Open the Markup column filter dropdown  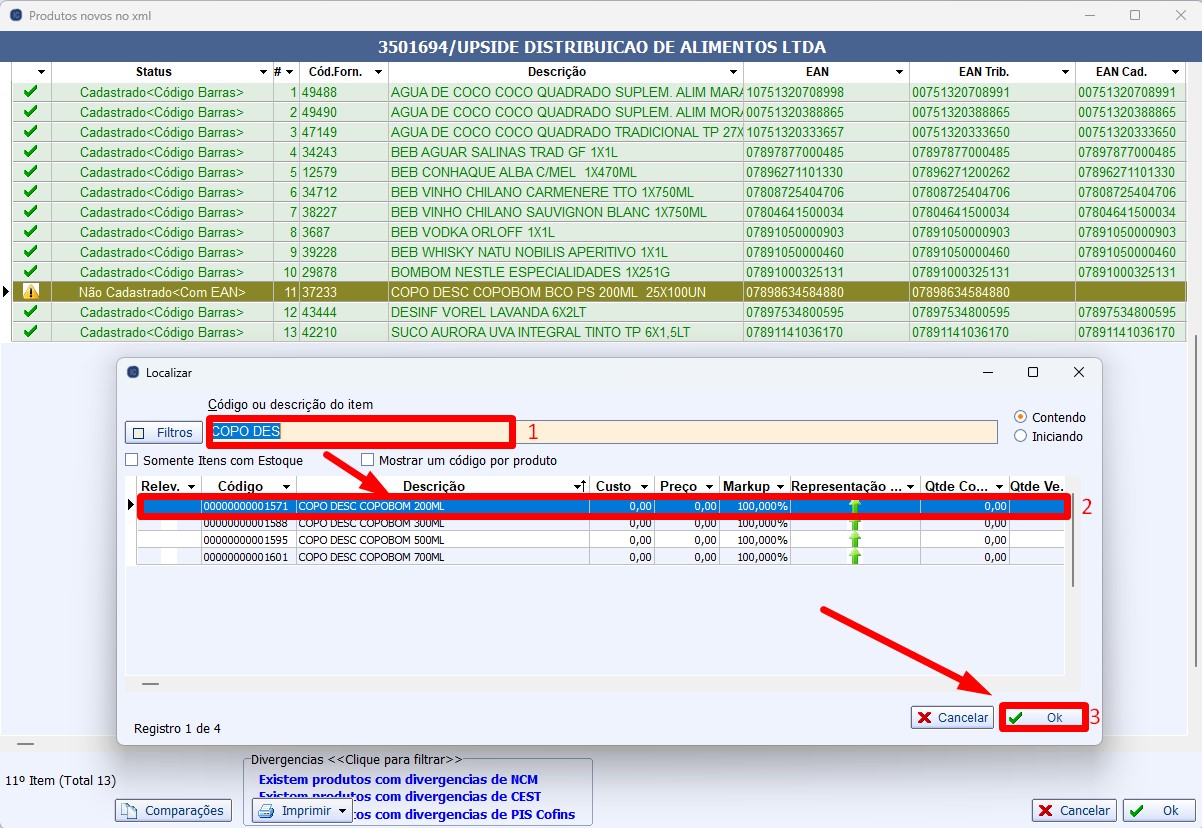(780, 487)
